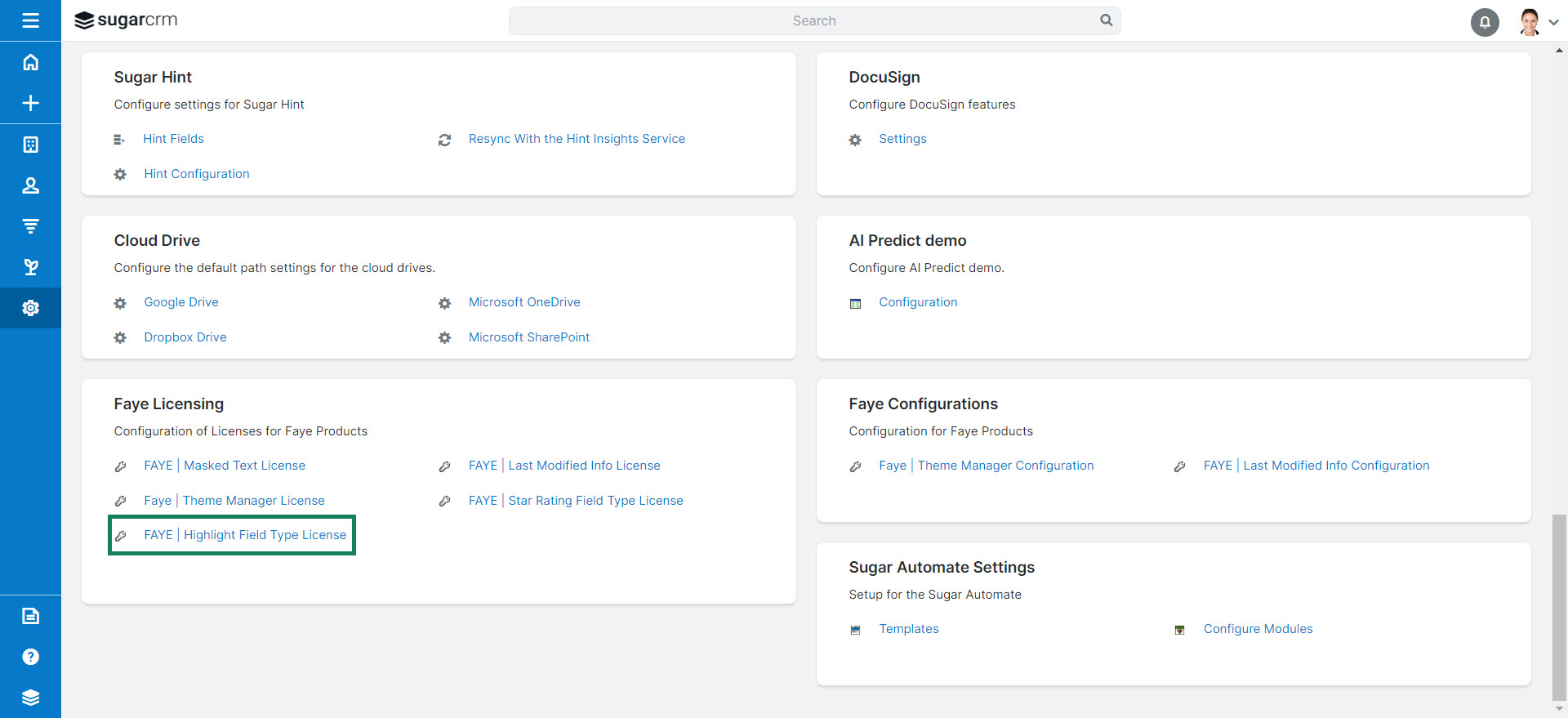Click the stacked layers icon in sidebar
The width and height of the screenshot is (1568, 718).
pos(30,698)
